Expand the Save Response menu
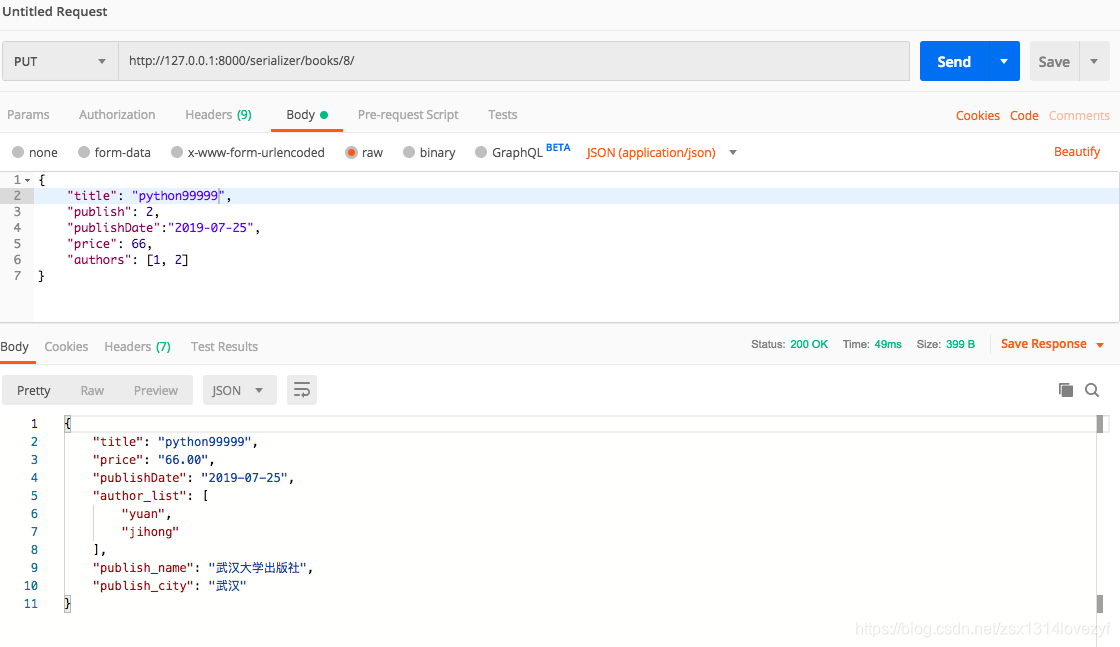1120x647 pixels. pos(1052,344)
